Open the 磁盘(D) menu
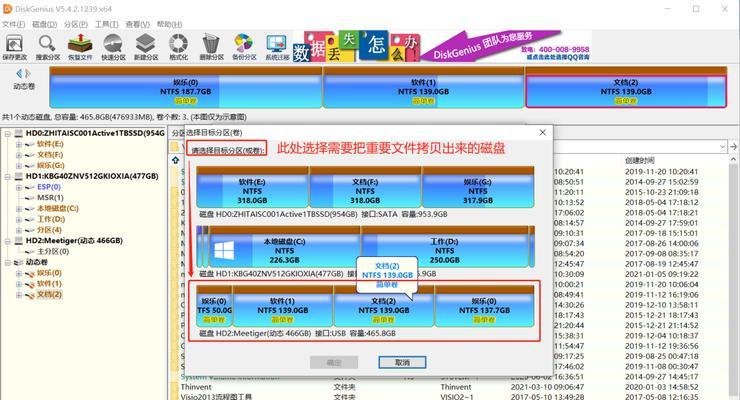This screenshot has width=740, height=400. (x=44, y=24)
